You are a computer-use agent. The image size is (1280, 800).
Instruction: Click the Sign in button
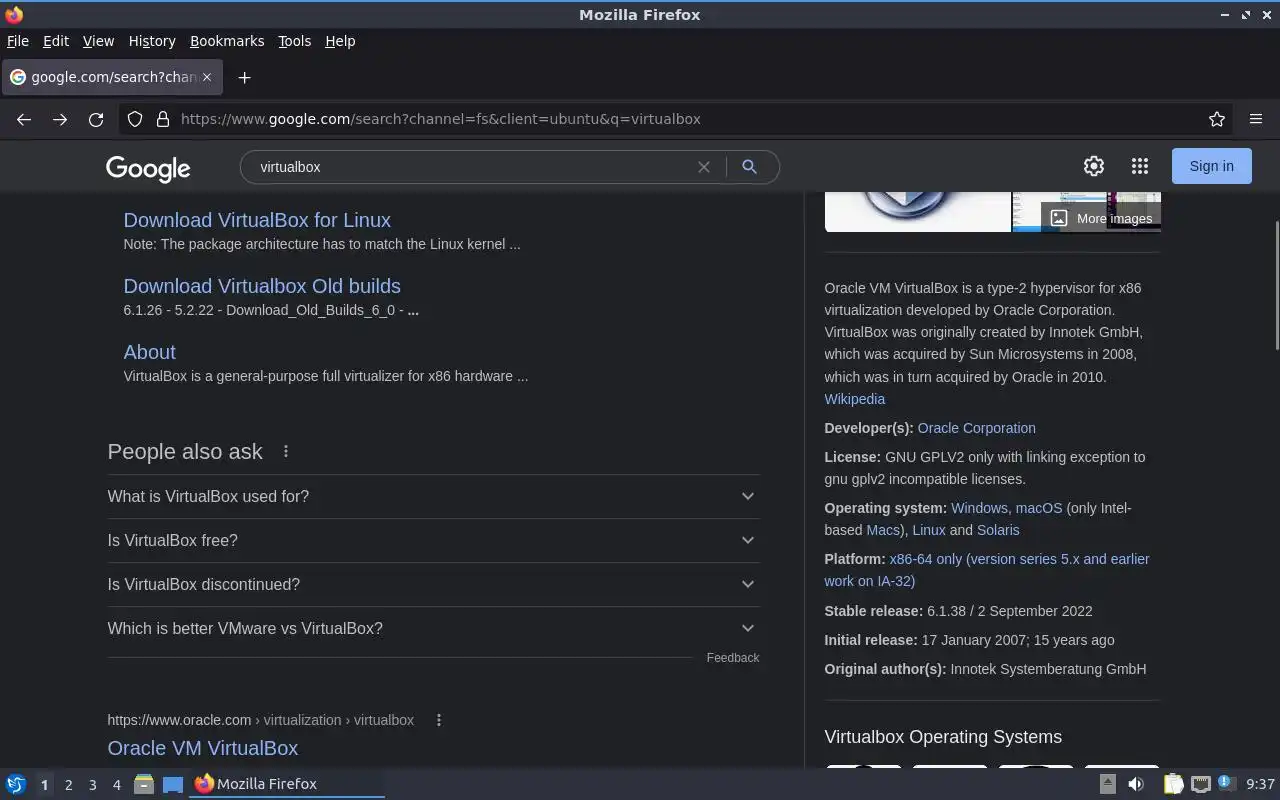coord(1211,166)
